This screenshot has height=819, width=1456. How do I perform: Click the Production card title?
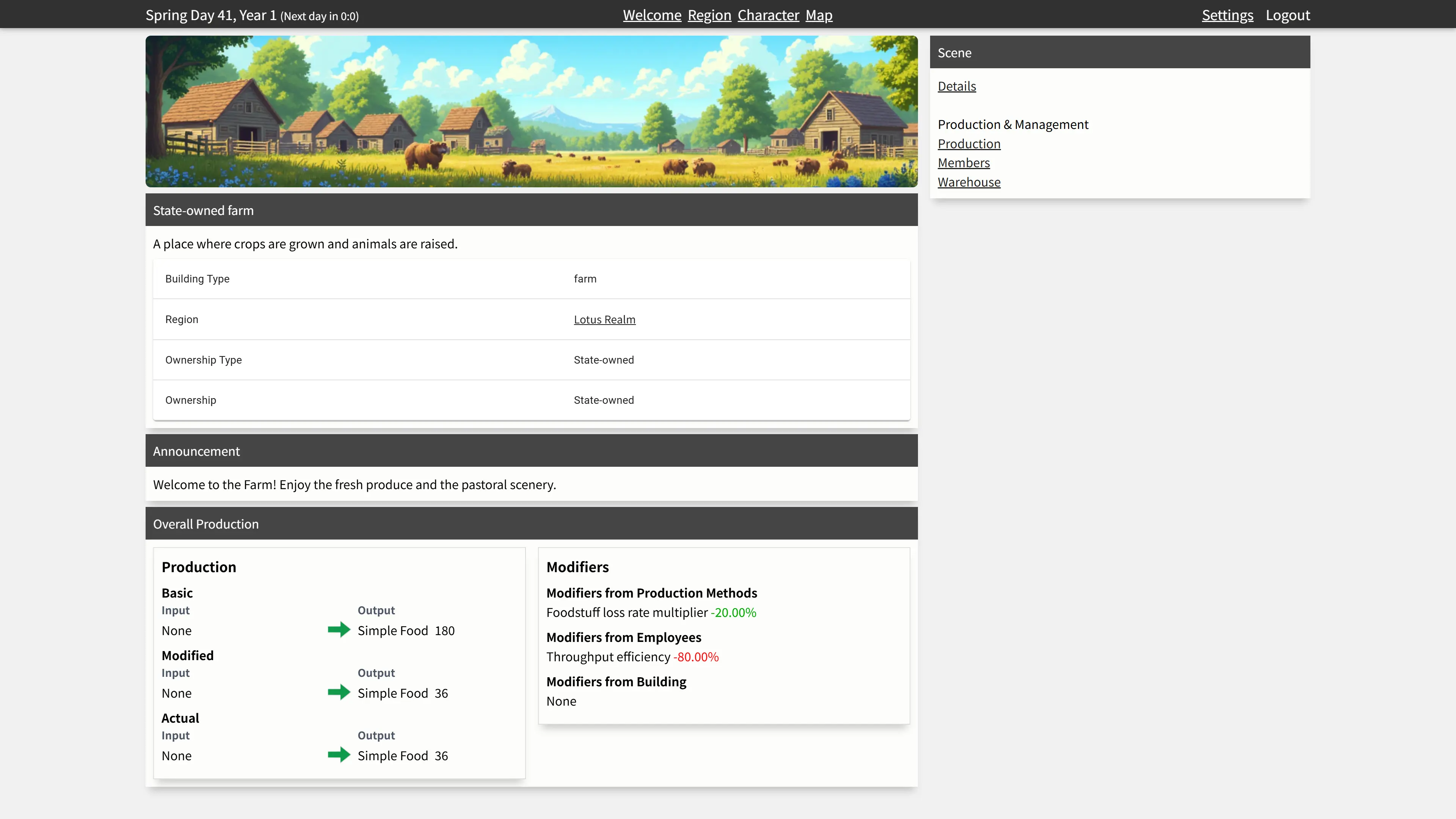(199, 567)
